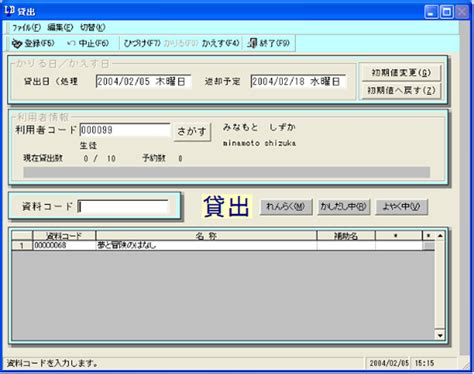
Task: Click the 中止(F6) undo toolbar button
Action: [x=88, y=43]
